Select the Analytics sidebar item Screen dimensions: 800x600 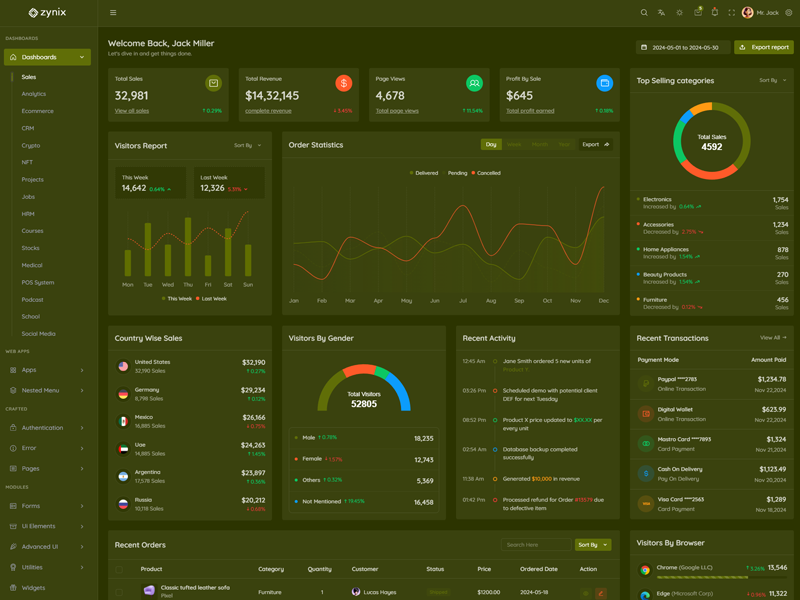click(x=34, y=94)
